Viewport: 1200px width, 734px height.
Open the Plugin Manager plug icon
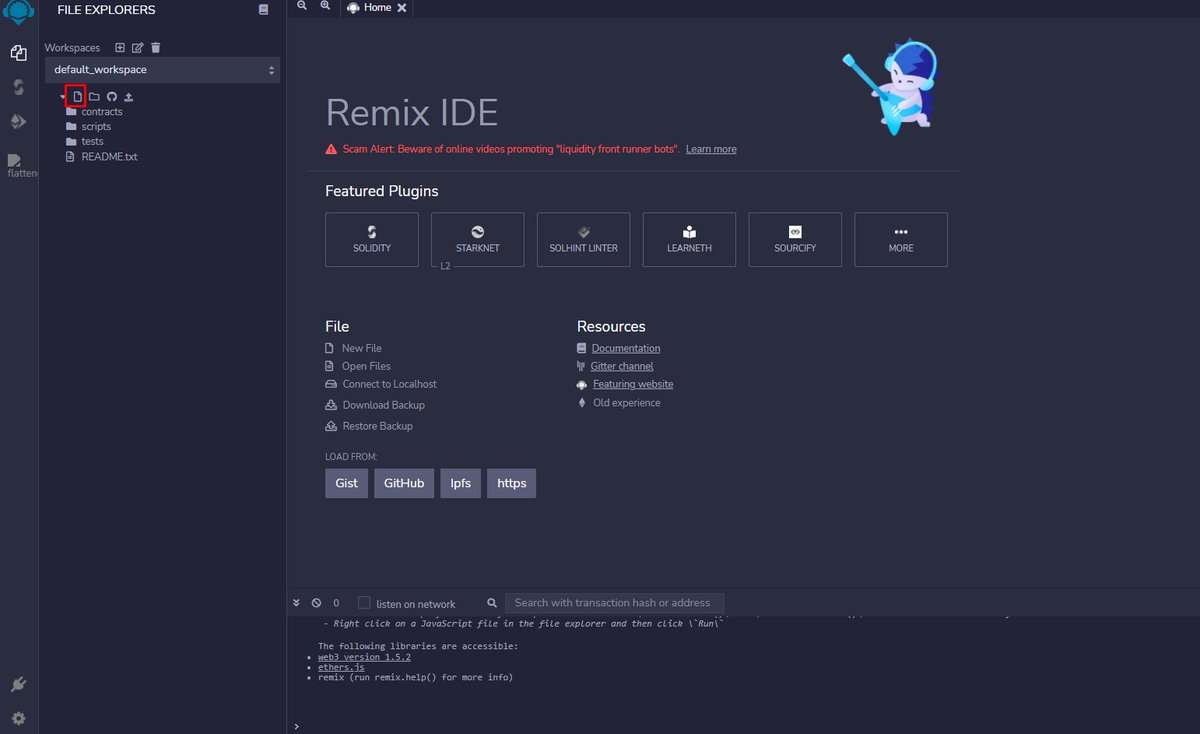(18, 685)
